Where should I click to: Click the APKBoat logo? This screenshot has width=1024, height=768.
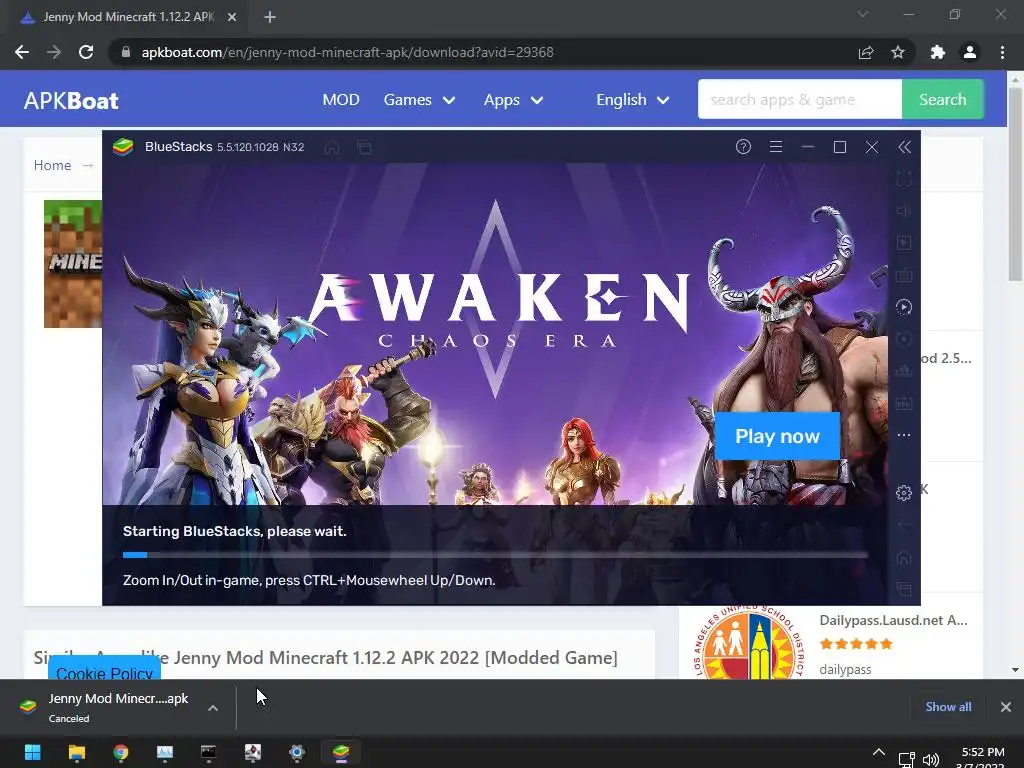tap(71, 101)
